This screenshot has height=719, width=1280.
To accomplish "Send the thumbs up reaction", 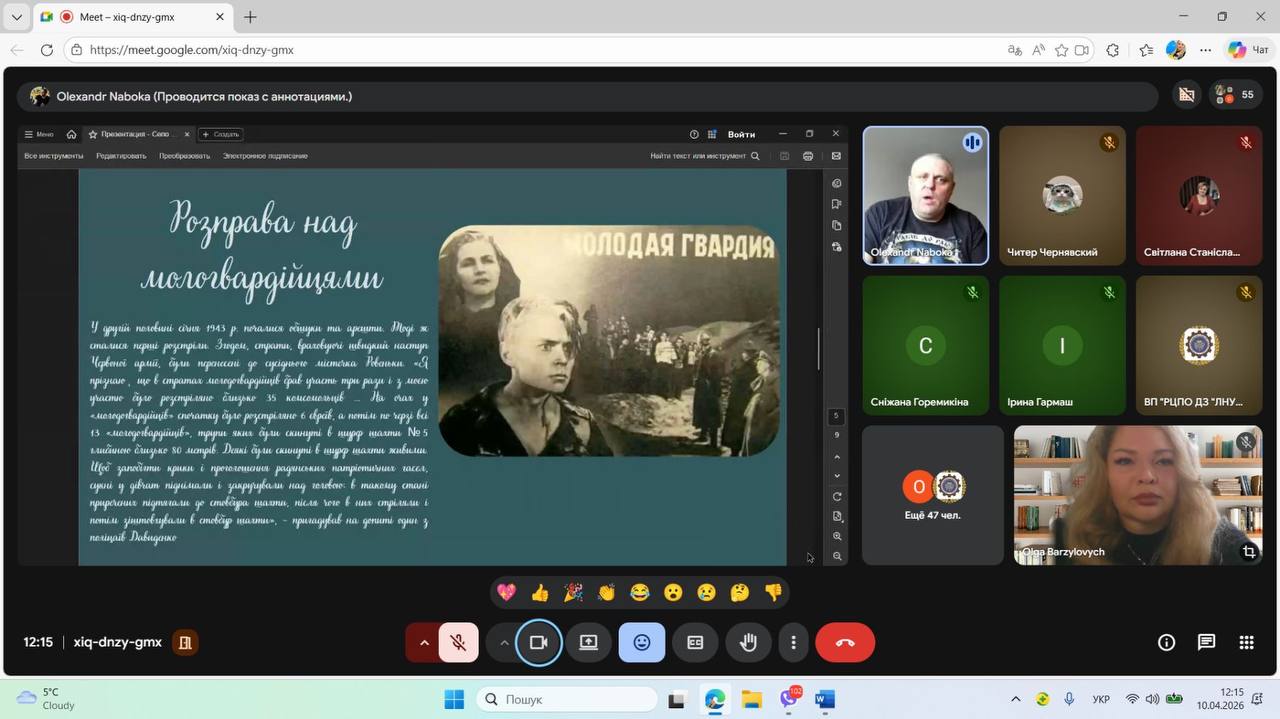I will (540, 593).
